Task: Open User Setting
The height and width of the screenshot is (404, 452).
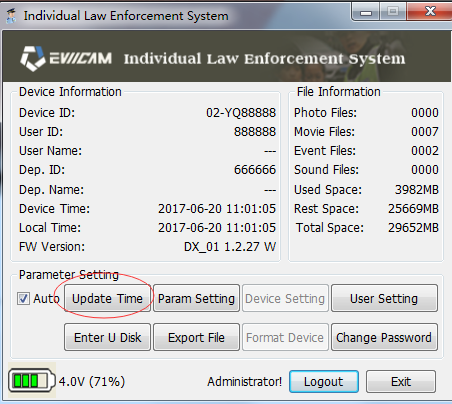Action: point(384,298)
